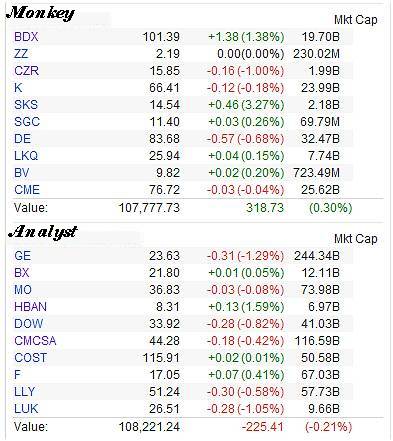Open the HBAN stock symbol

30,307
